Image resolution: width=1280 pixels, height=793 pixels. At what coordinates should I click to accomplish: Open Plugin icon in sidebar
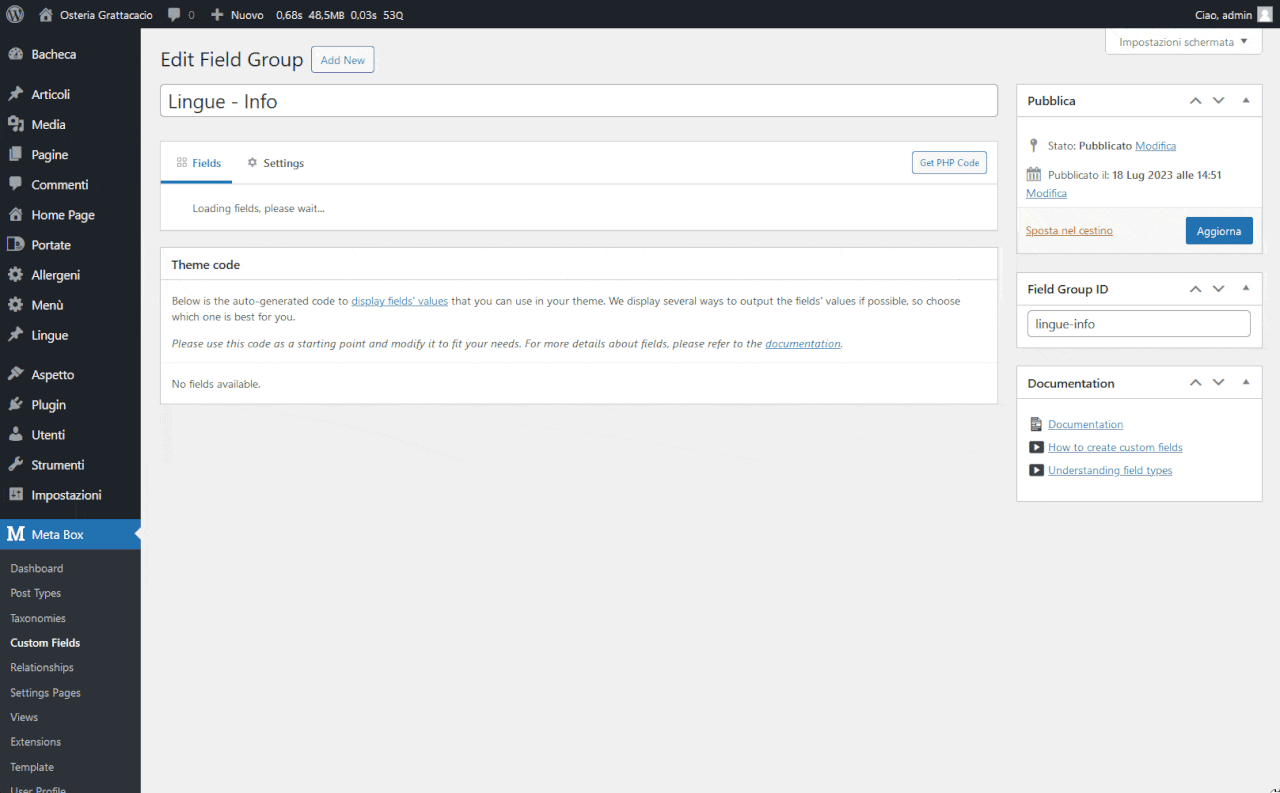[15, 405]
